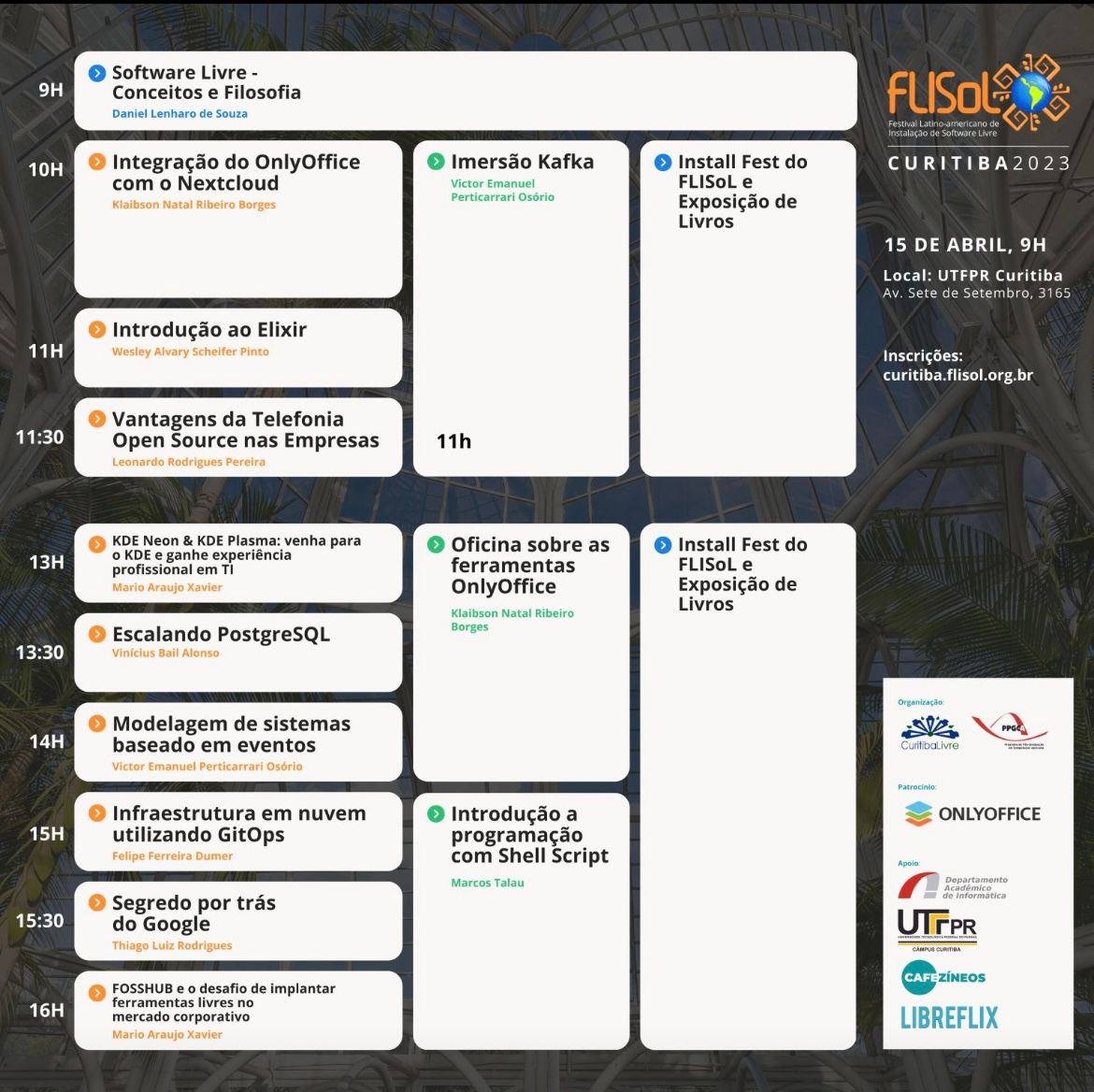Select the "Local: UTFPR Curitiba" text

973,276
